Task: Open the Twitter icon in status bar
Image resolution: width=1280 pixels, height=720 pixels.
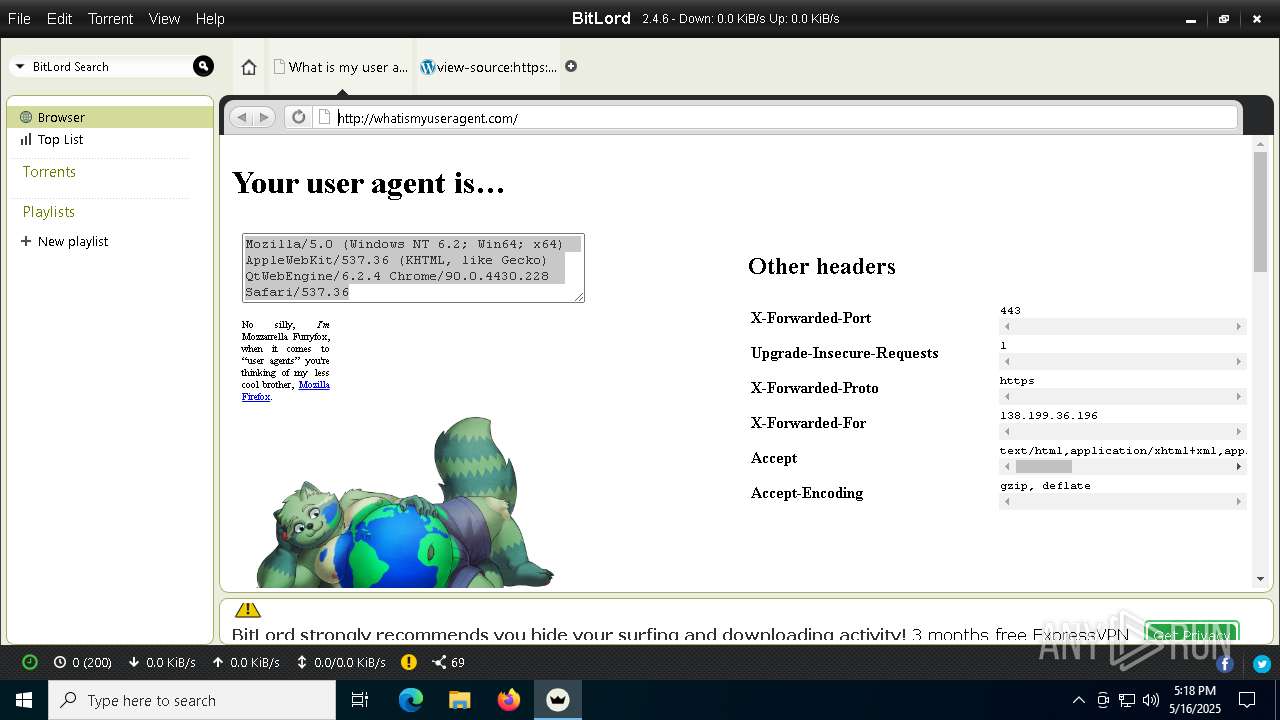Action: [1262, 664]
